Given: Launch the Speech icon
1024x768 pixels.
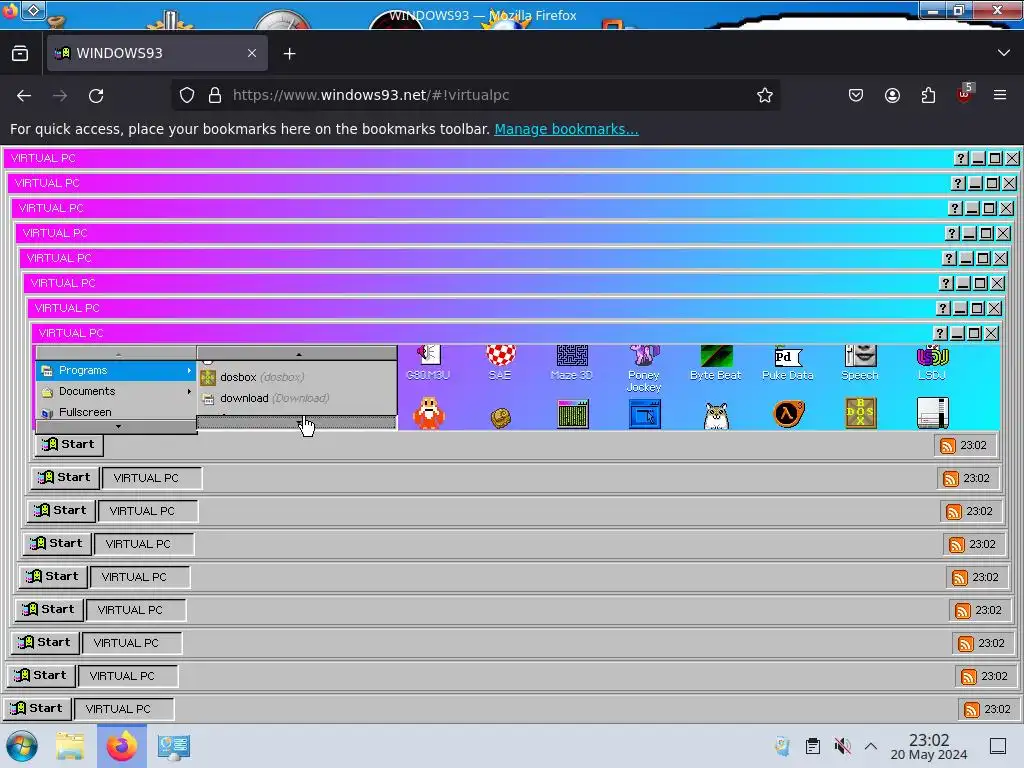Looking at the screenshot, I should [x=859, y=362].
